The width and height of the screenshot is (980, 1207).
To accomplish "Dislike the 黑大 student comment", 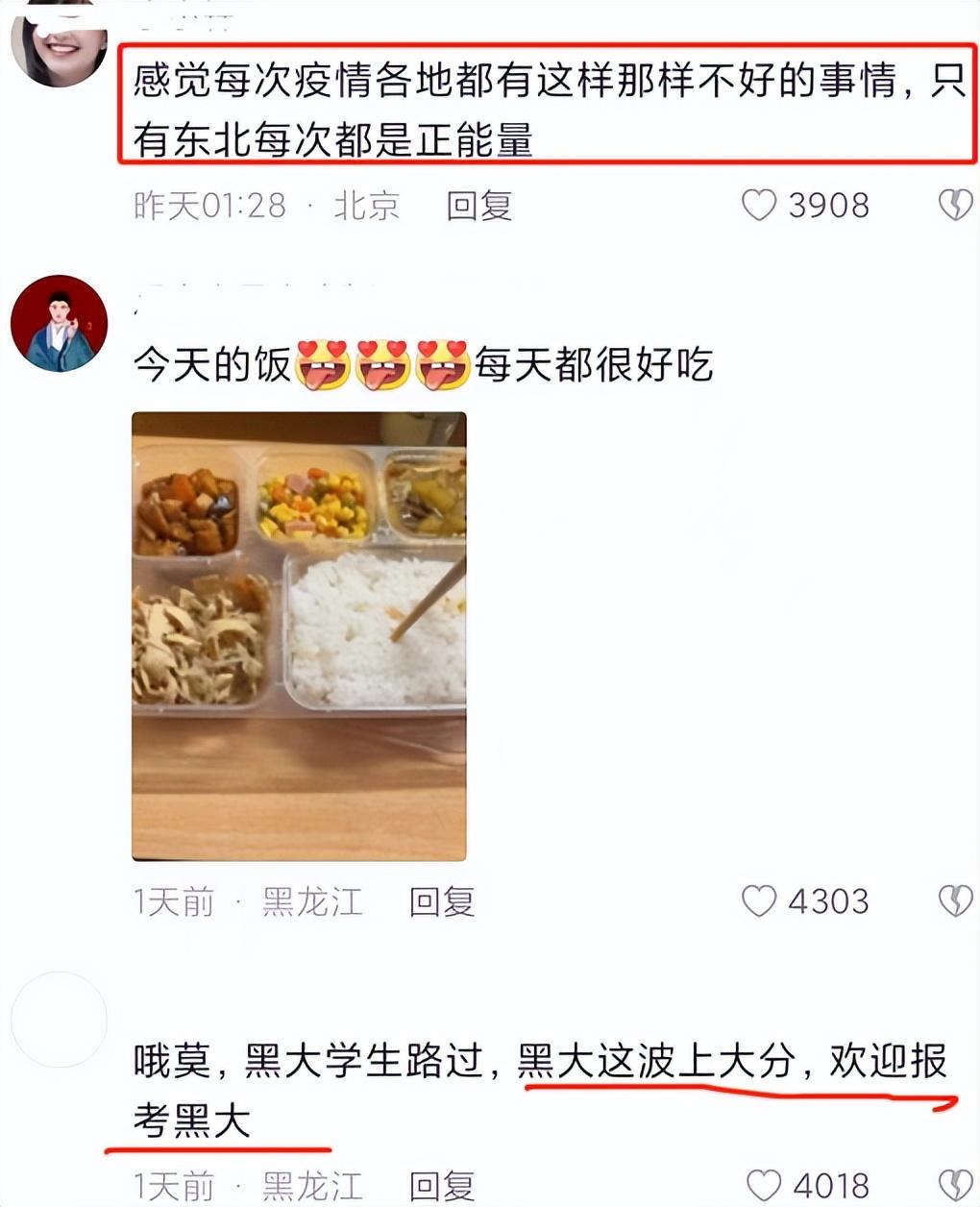I will pyautogui.click(x=955, y=1186).
